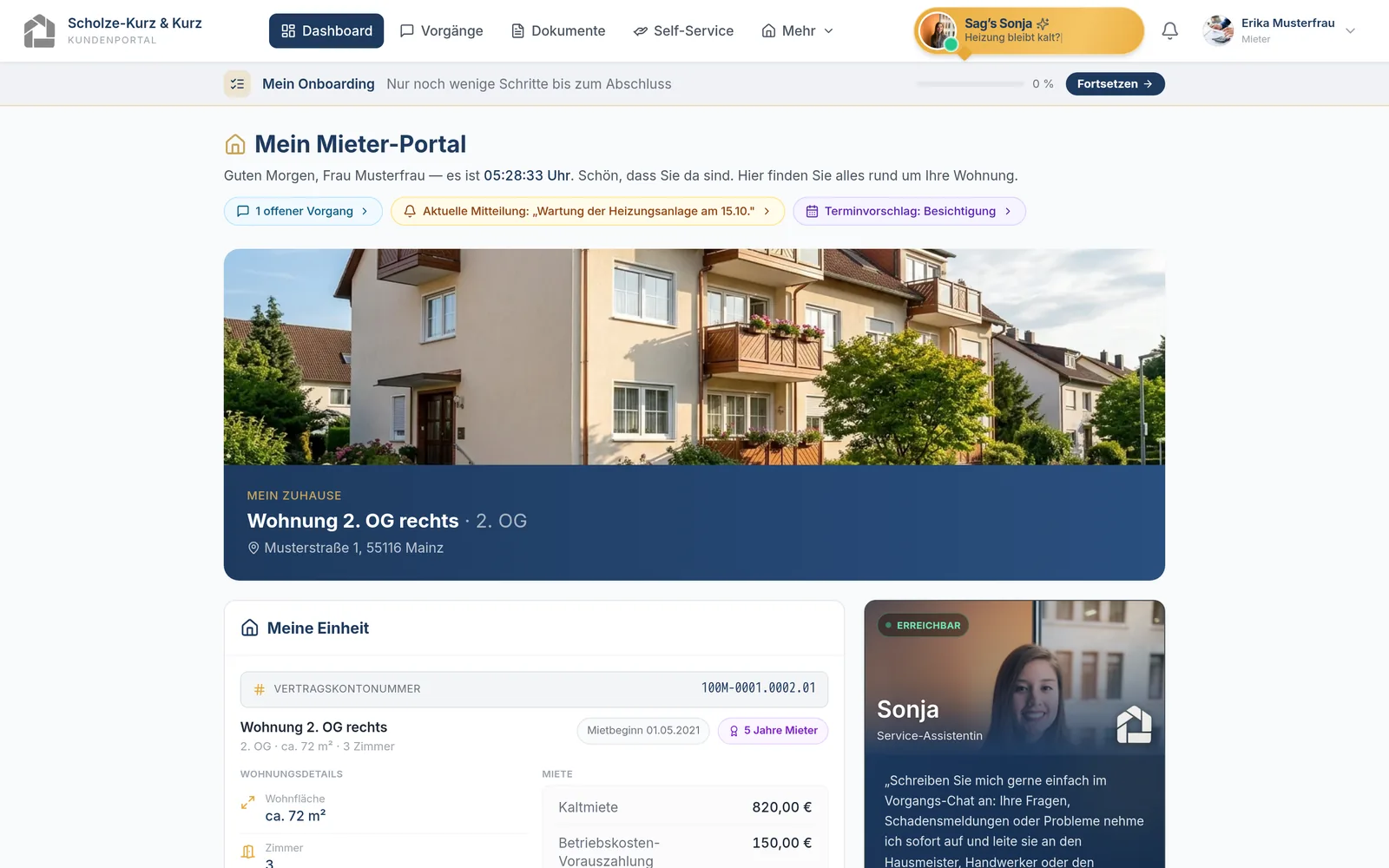The height and width of the screenshot is (868, 1389).
Task: Click the apartment building photo
Action: (694, 357)
